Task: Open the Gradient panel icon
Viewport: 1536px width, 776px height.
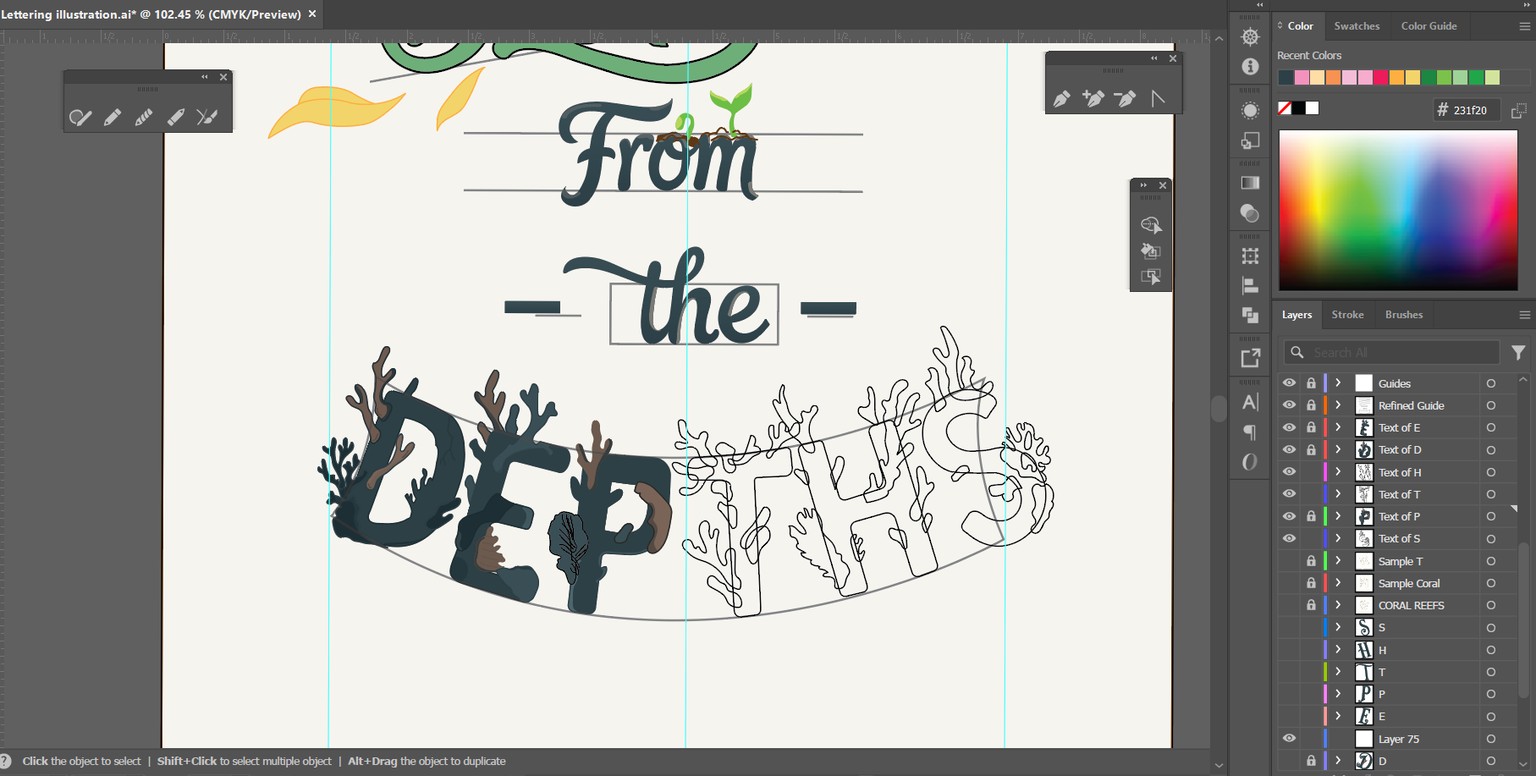Action: pos(1250,183)
